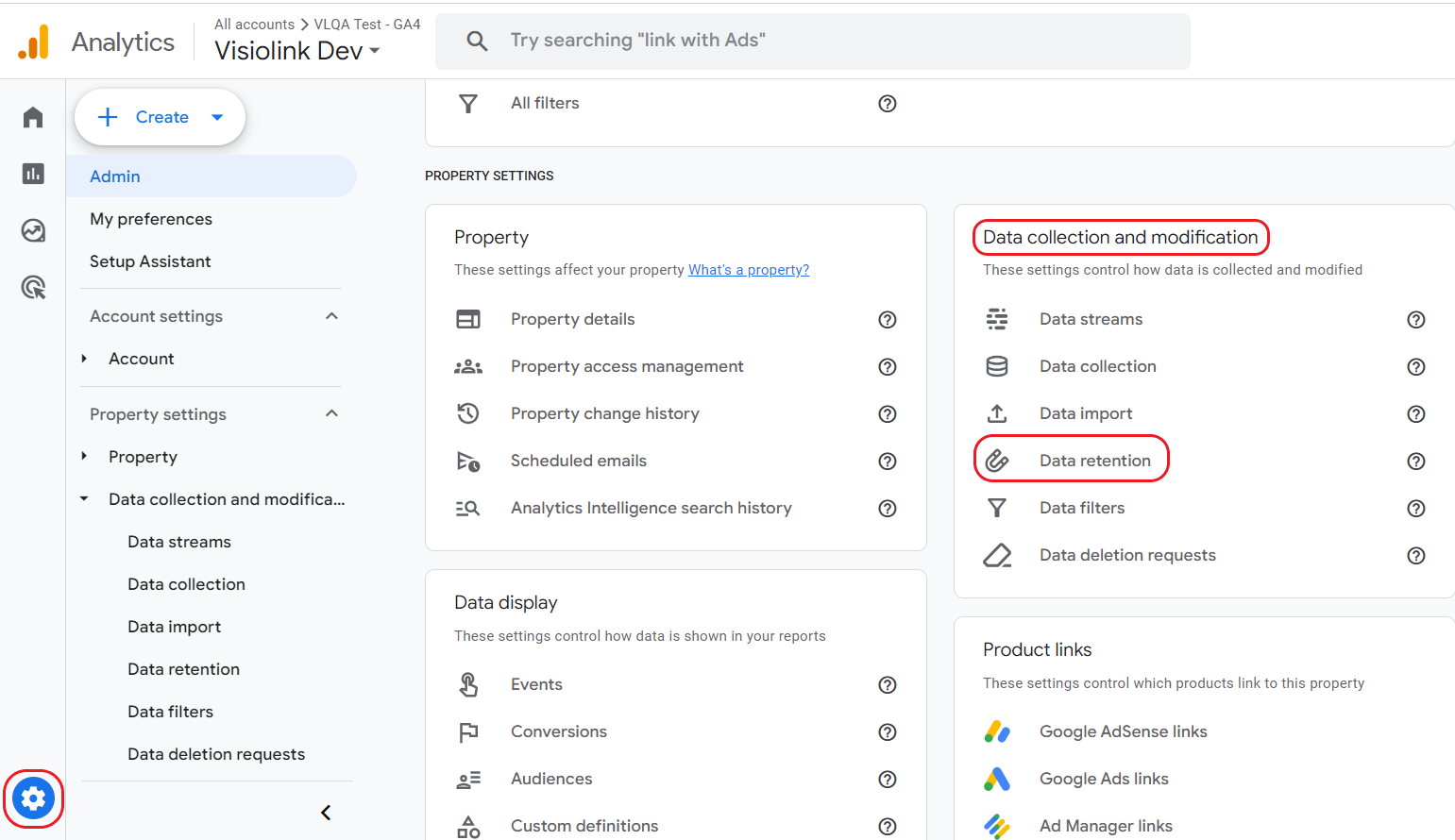Click the Property details icon

pyautogui.click(x=468, y=319)
